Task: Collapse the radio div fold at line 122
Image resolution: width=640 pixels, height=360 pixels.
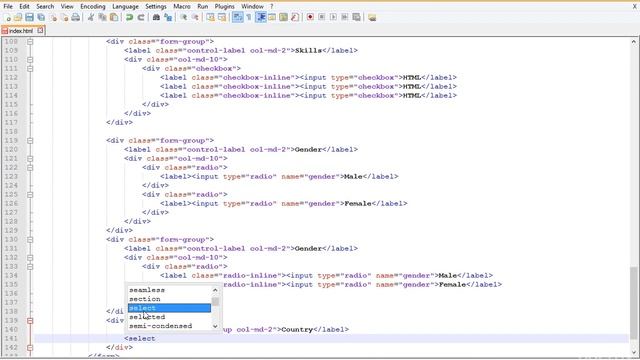Action: 30,167
